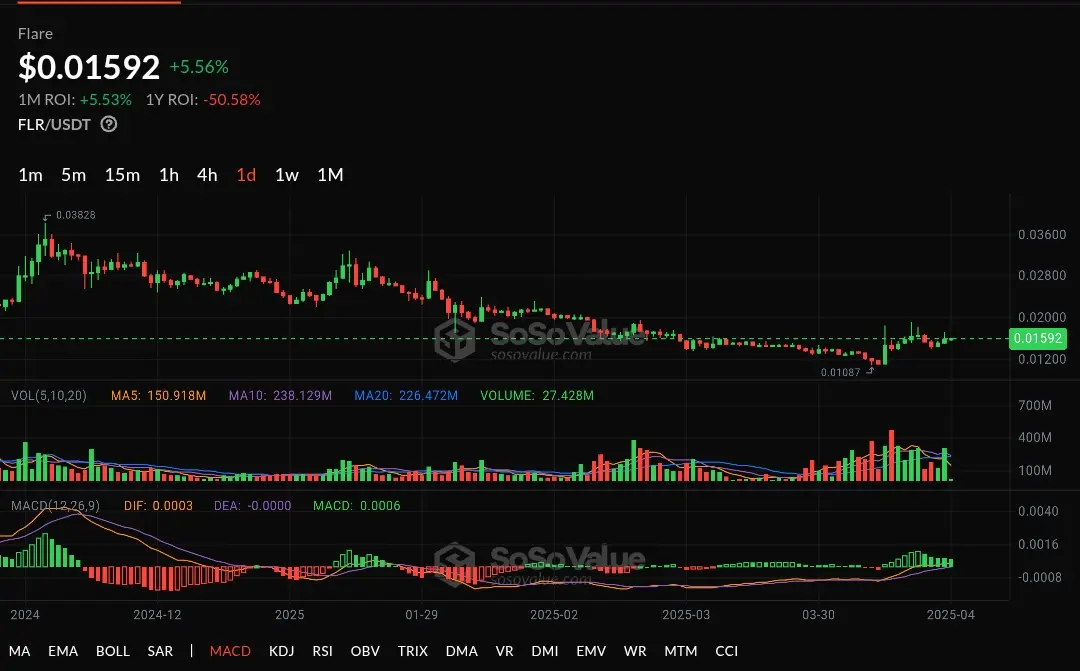
Task: Click the 2025-03 date axis label
Action: (x=686, y=615)
